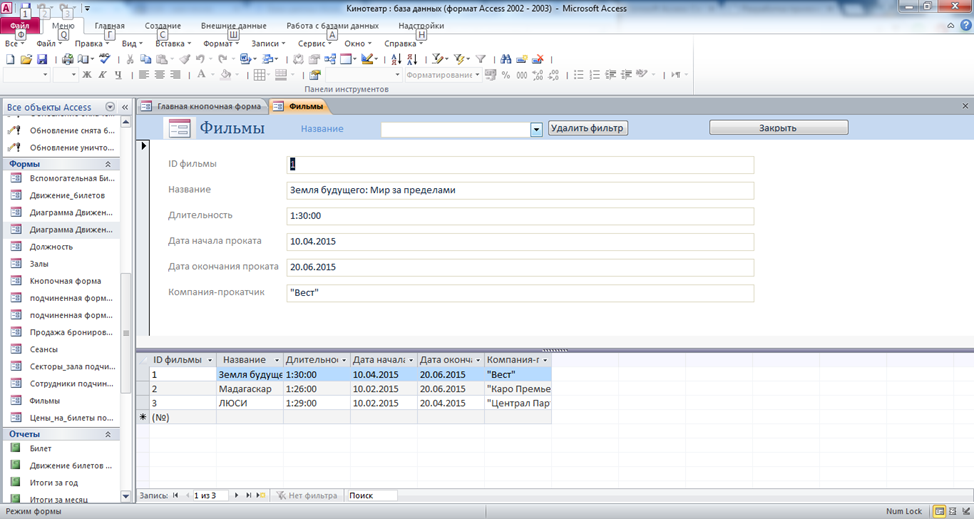The image size is (974, 519).
Task: Click the Find binoculars icon
Action: click(x=506, y=59)
